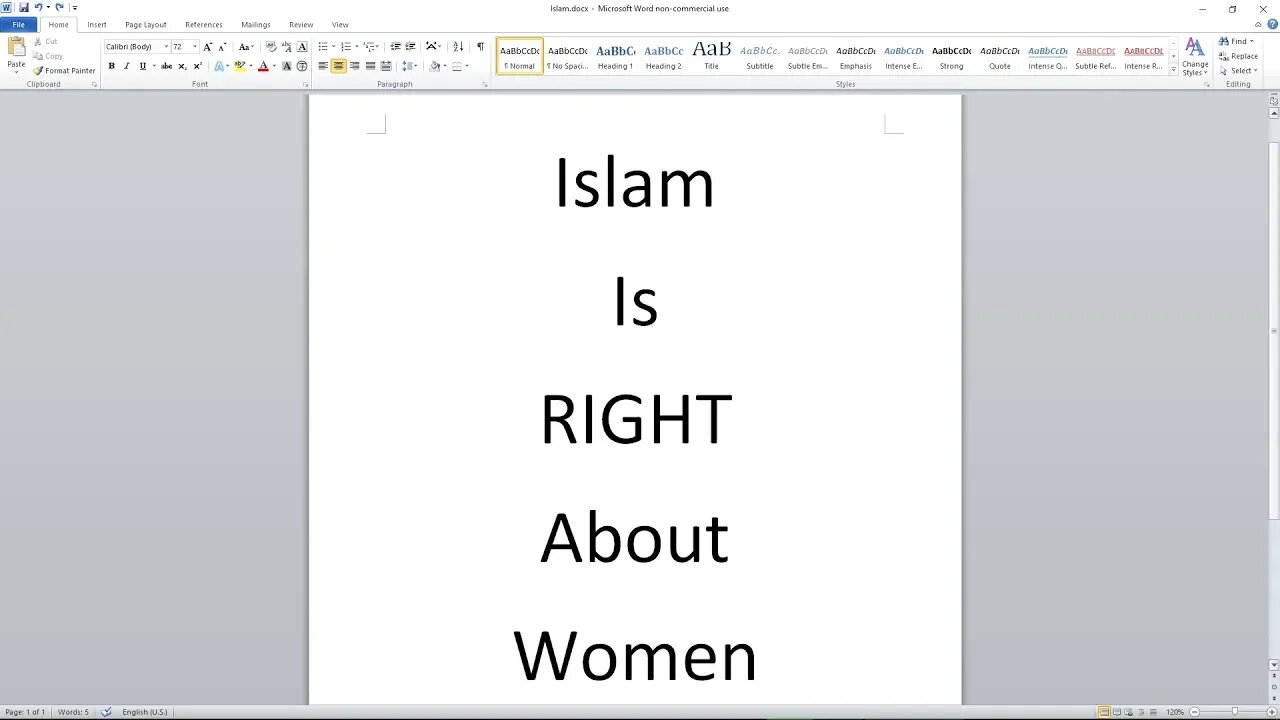The image size is (1280, 720).
Task: Click the Redo icon in Quick Access Toolbar
Action: [59, 8]
